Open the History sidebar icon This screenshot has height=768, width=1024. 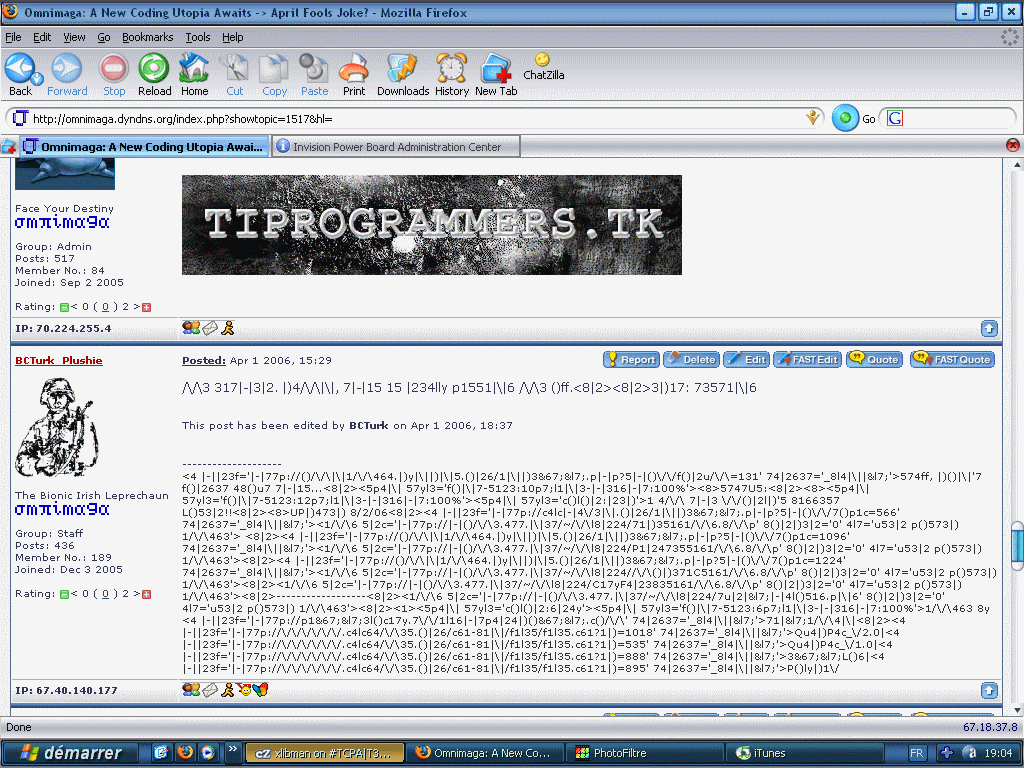click(x=451, y=74)
